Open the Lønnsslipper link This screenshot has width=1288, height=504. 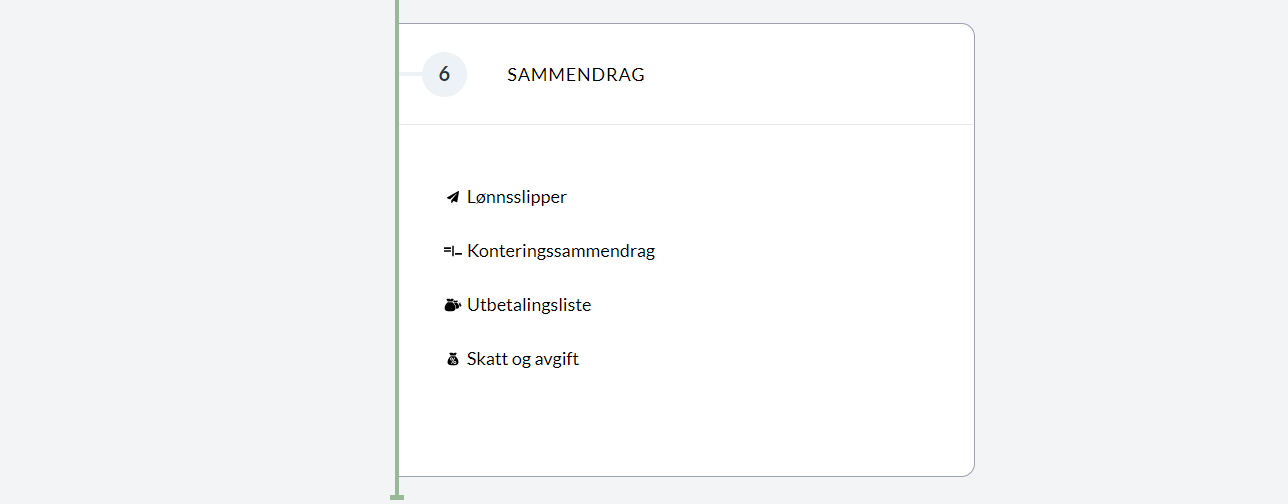coord(516,197)
